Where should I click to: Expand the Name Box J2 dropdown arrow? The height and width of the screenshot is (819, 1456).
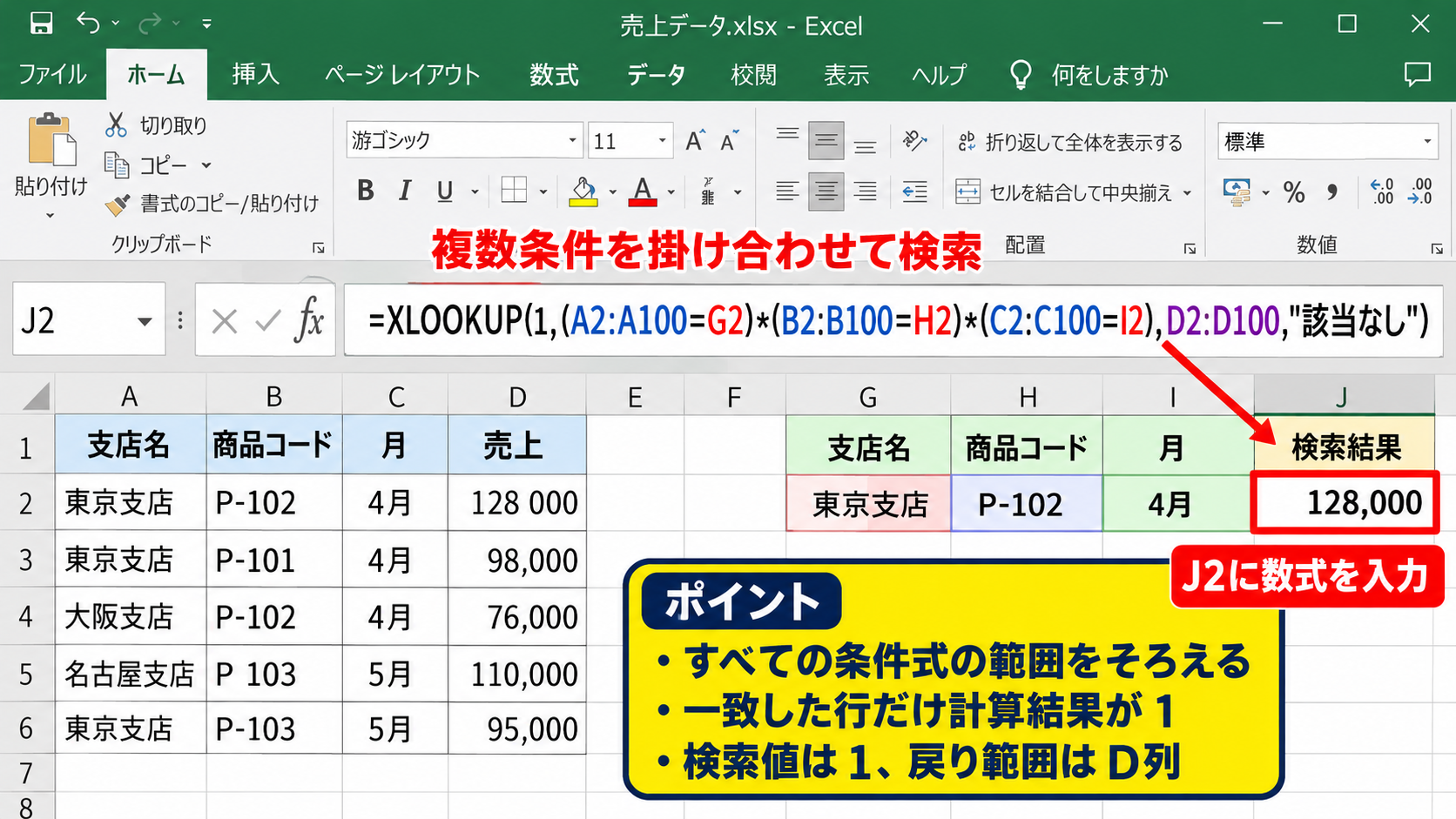[145, 321]
